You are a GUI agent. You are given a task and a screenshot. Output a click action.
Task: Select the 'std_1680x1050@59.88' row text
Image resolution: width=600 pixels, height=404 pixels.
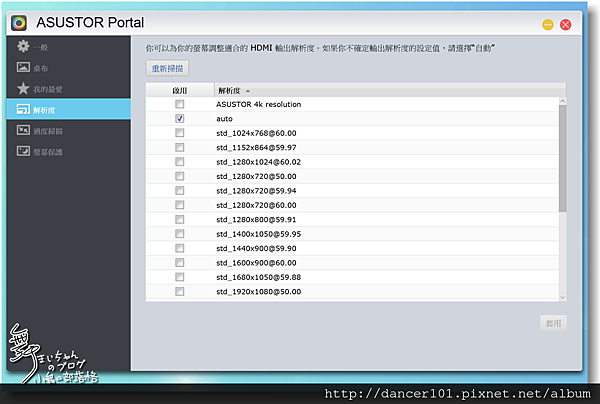click(x=259, y=277)
